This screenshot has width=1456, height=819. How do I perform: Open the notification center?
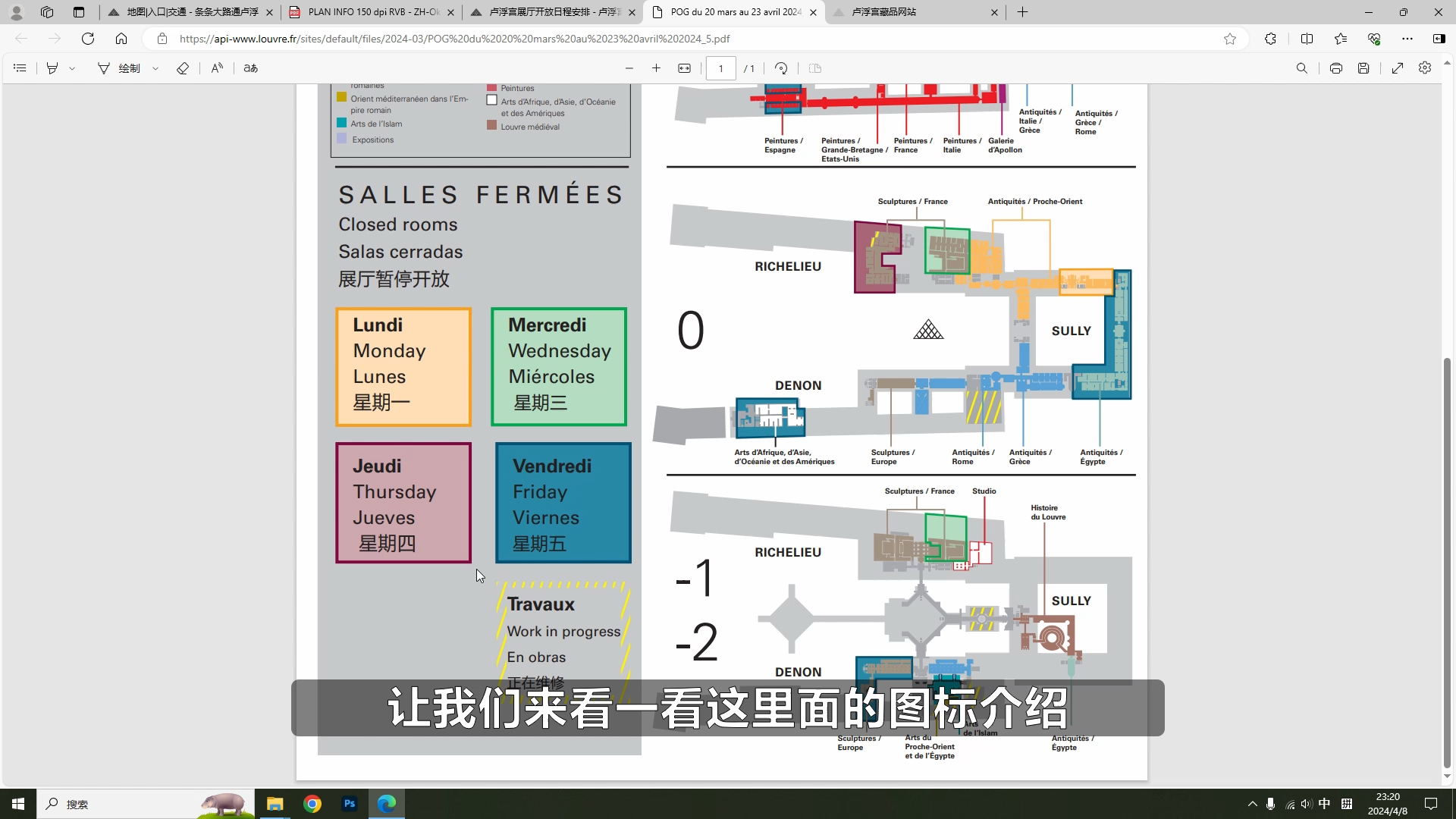click(1431, 804)
